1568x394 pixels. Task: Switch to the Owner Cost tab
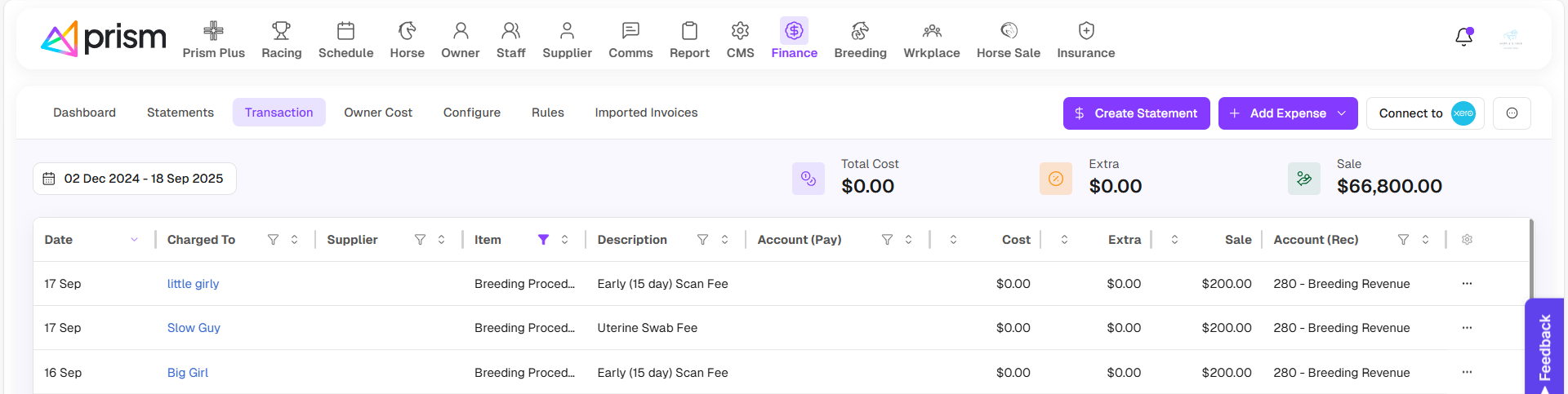tap(377, 113)
